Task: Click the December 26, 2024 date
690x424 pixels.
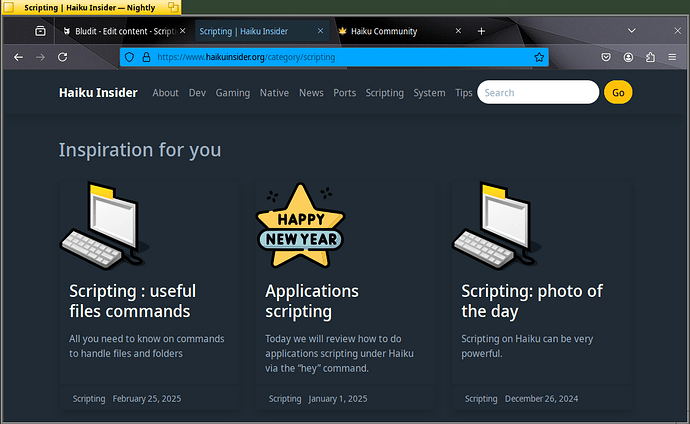Action: click(x=541, y=399)
